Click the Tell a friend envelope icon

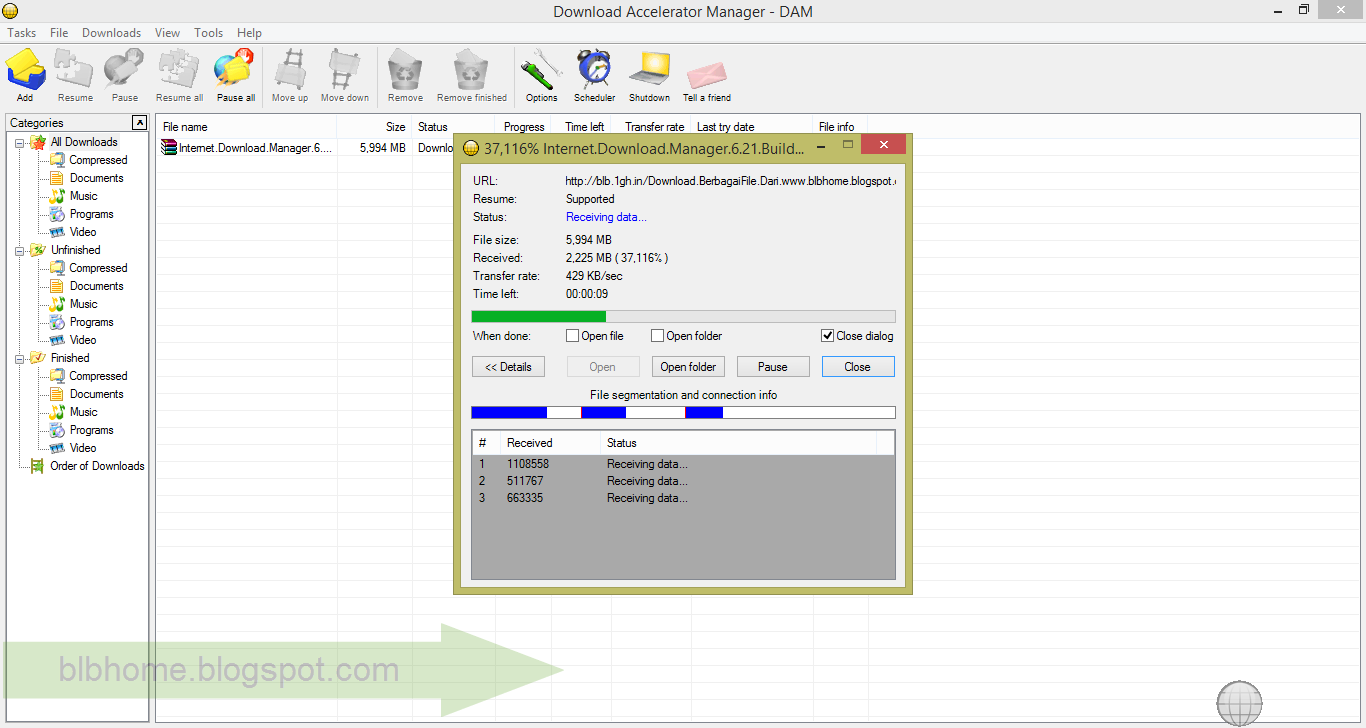click(x=706, y=73)
